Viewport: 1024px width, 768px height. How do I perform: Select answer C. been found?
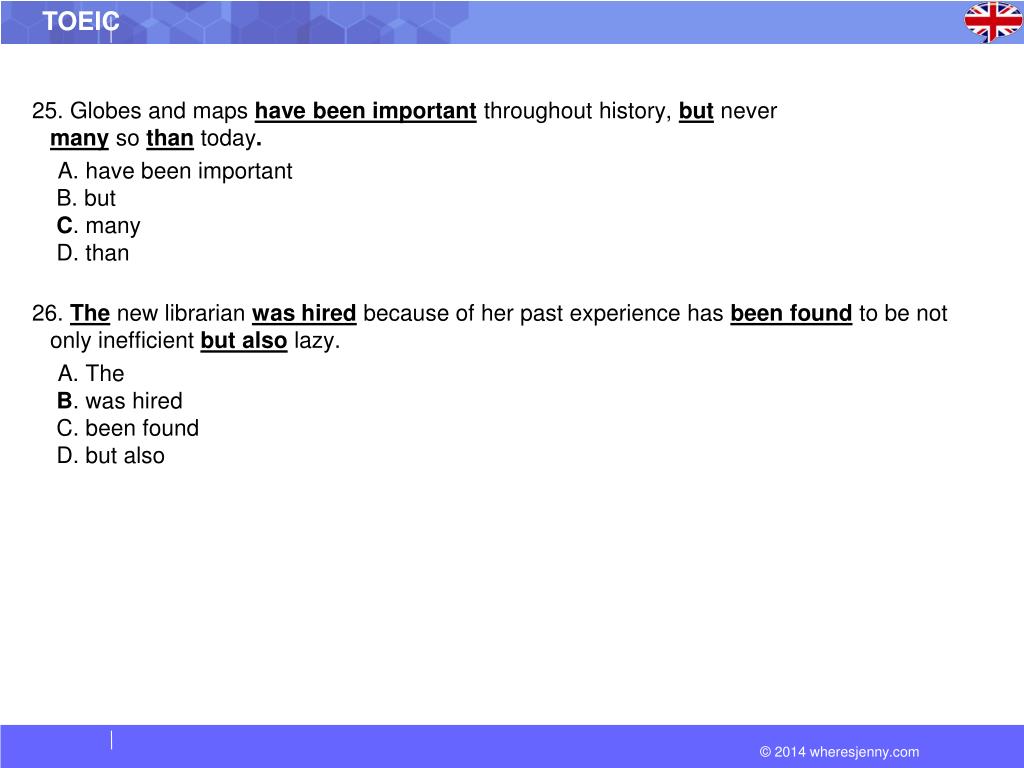[128, 428]
